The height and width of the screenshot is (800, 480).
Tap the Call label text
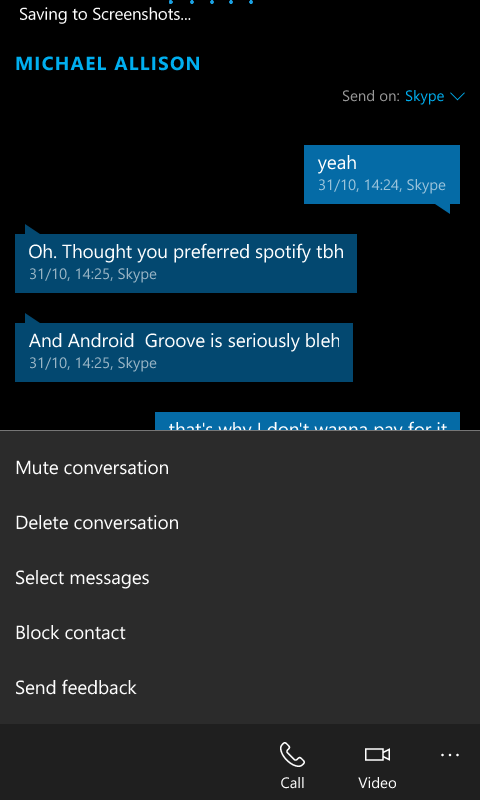292,783
